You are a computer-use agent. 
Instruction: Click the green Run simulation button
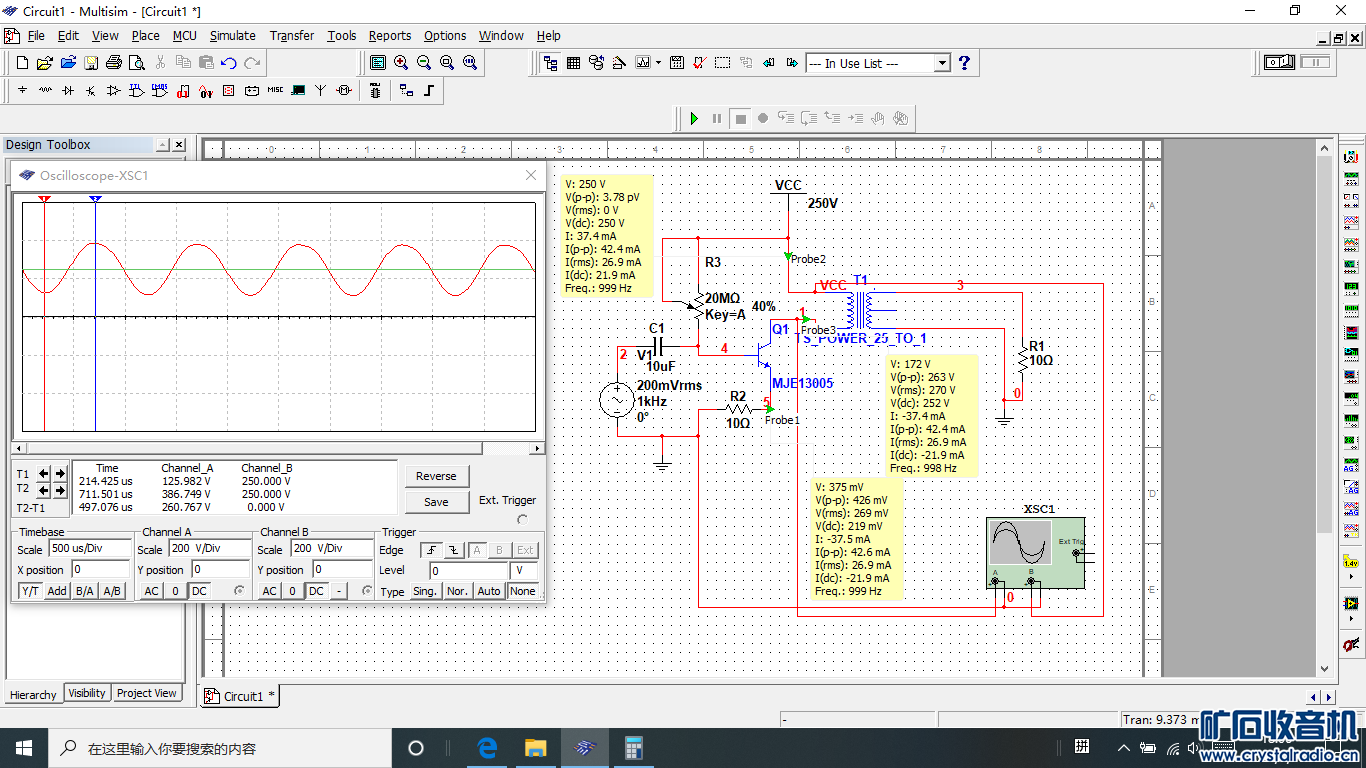(x=694, y=119)
